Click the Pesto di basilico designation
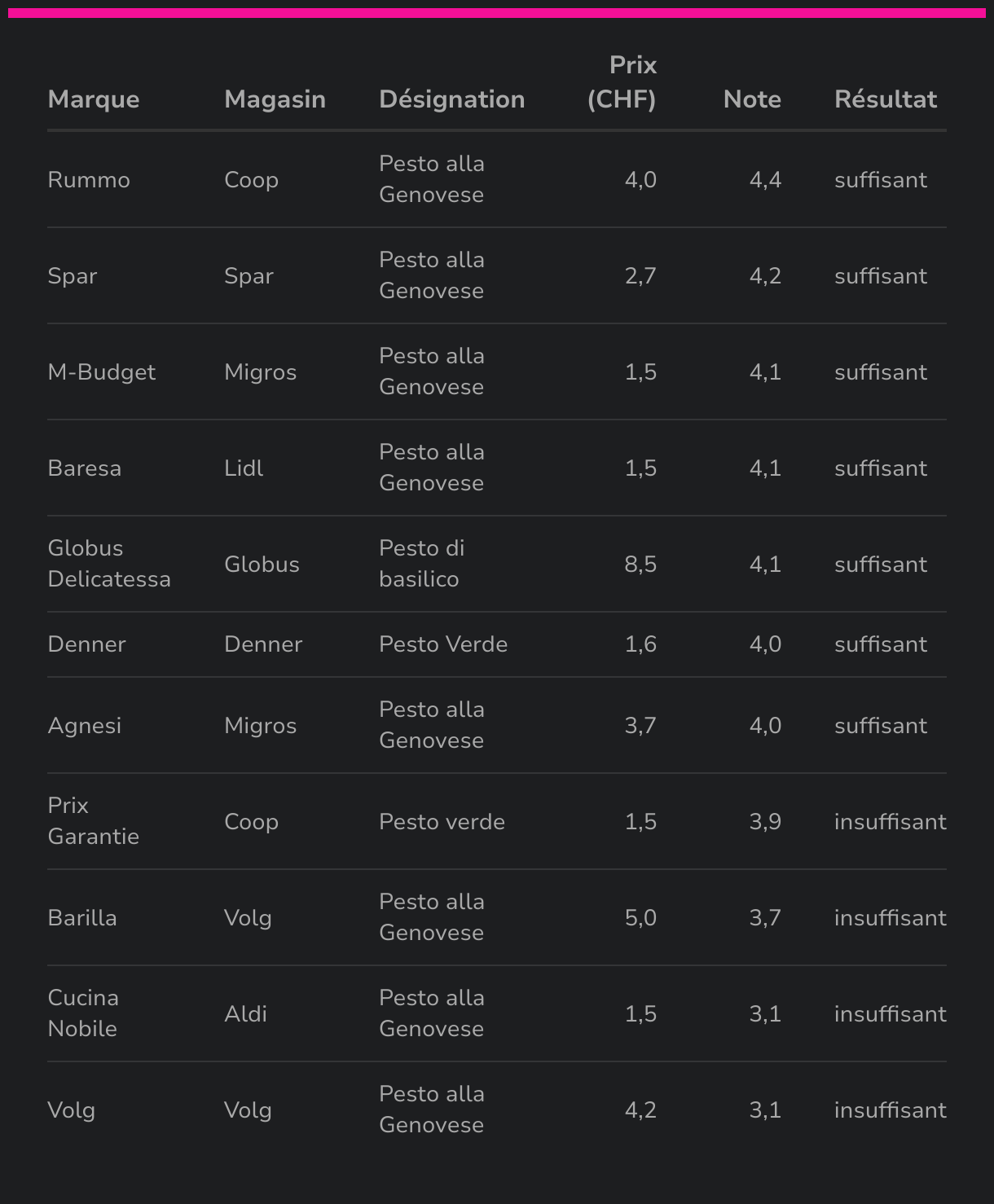This screenshot has height=1204, width=994. coord(421,564)
